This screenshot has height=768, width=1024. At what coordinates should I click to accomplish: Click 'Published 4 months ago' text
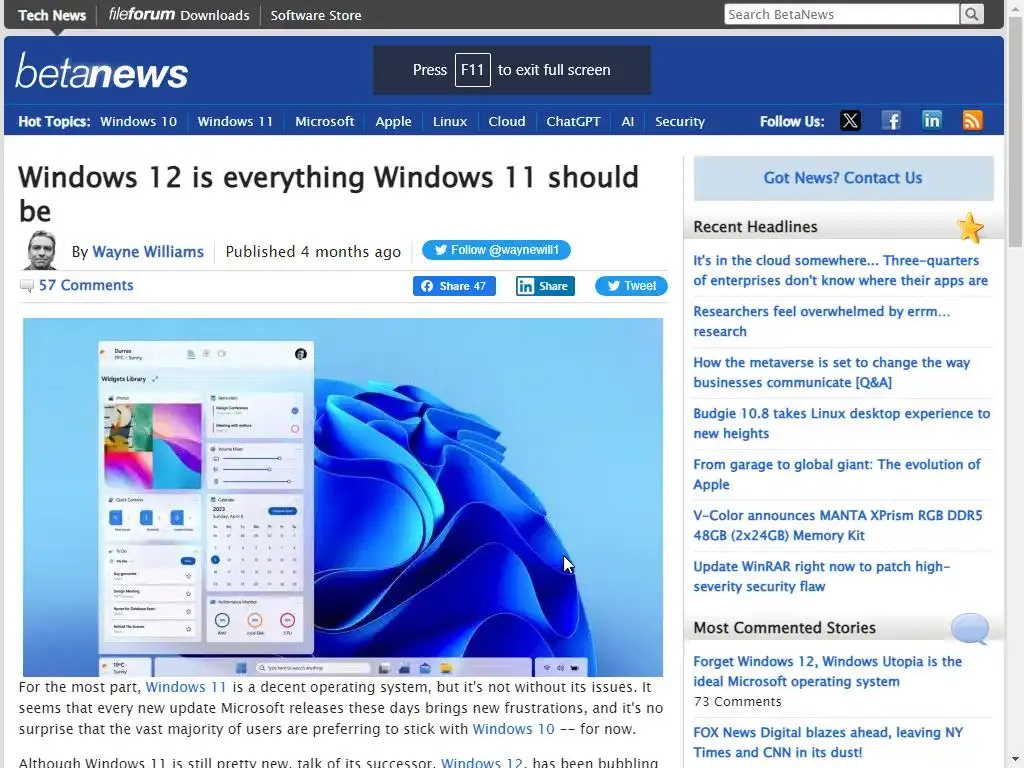[x=313, y=251]
